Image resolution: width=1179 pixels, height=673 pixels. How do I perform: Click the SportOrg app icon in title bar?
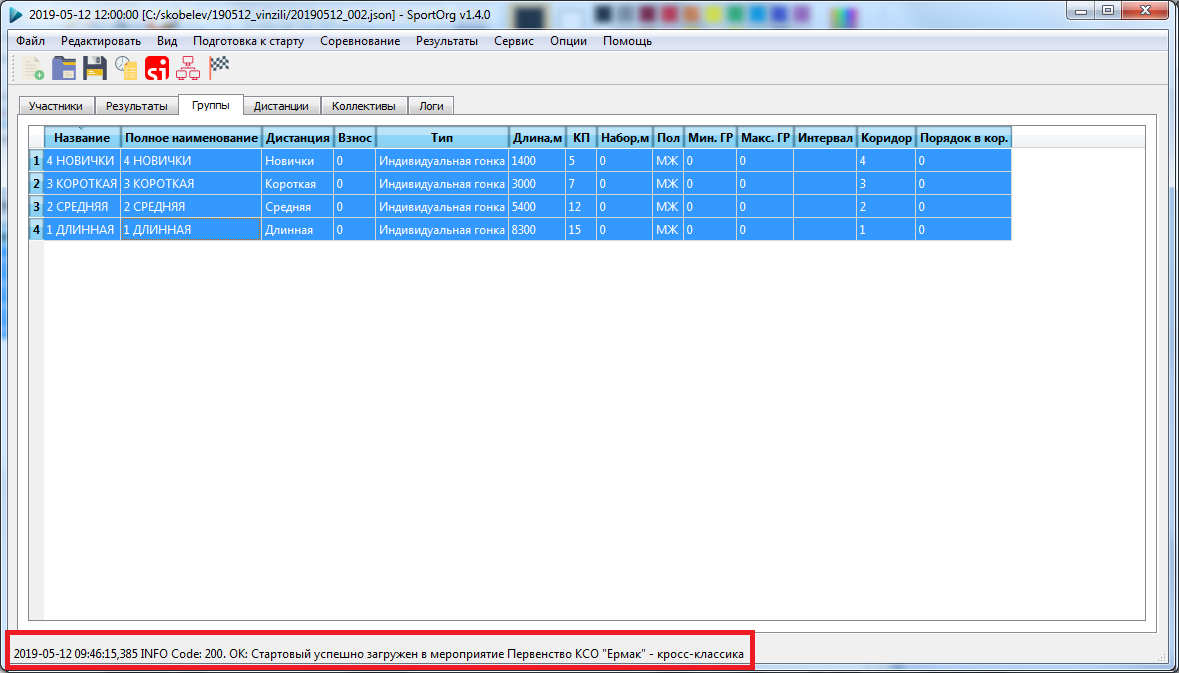(15, 14)
